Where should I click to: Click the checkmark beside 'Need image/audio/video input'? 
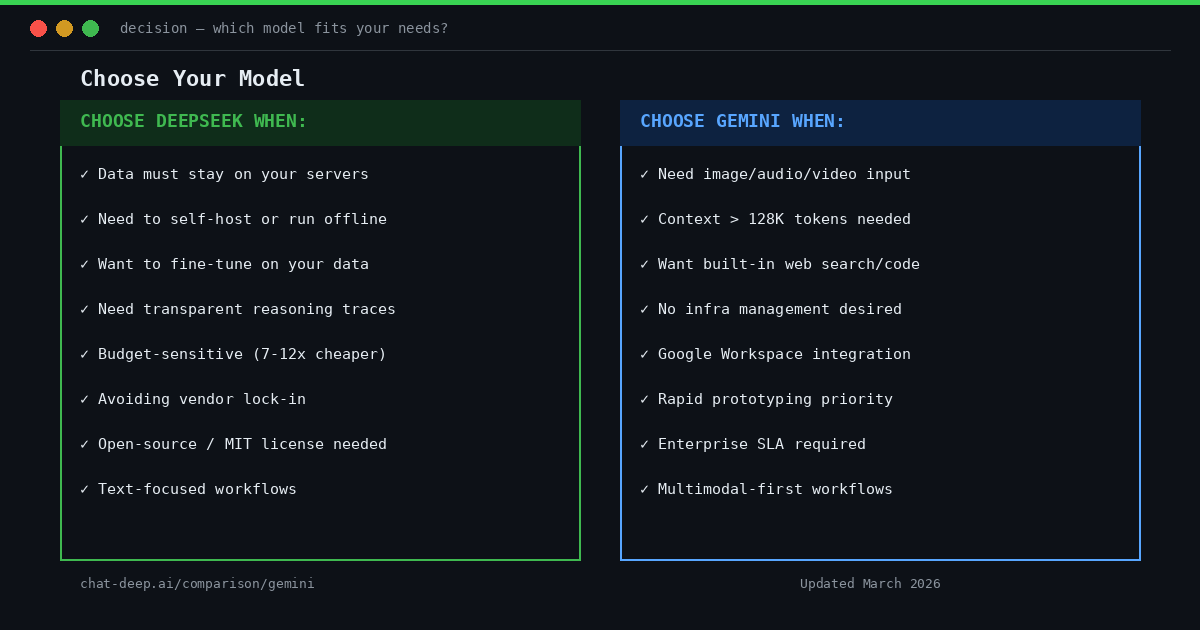[x=644, y=174]
